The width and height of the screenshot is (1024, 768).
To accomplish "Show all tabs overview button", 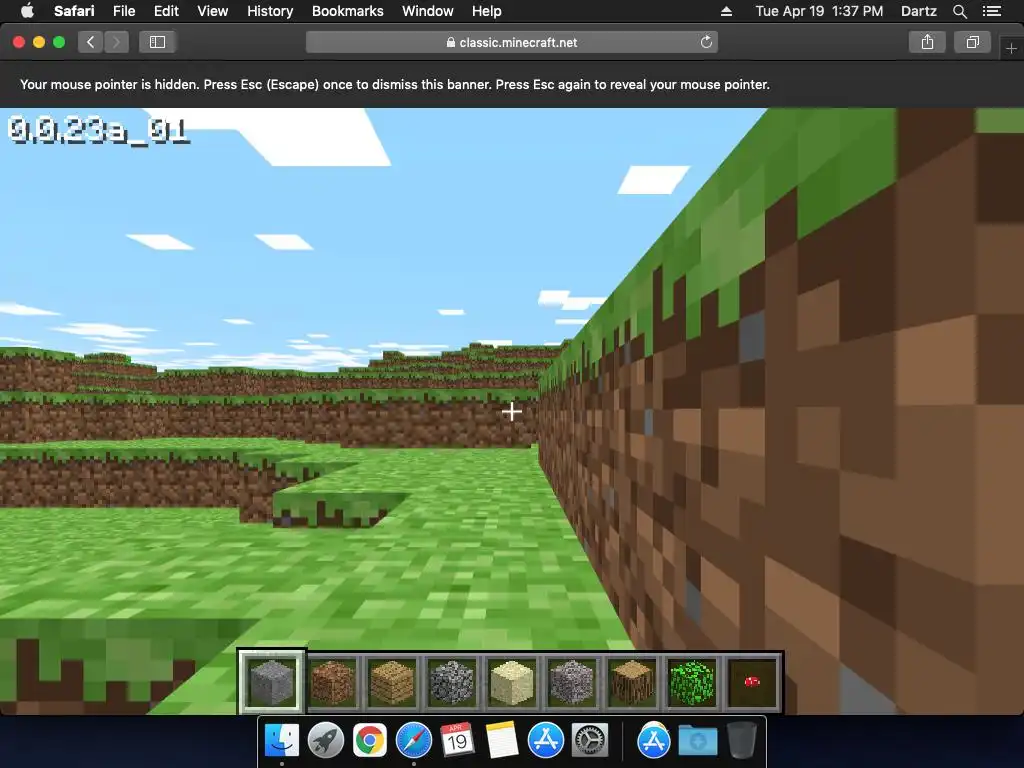I will point(972,42).
